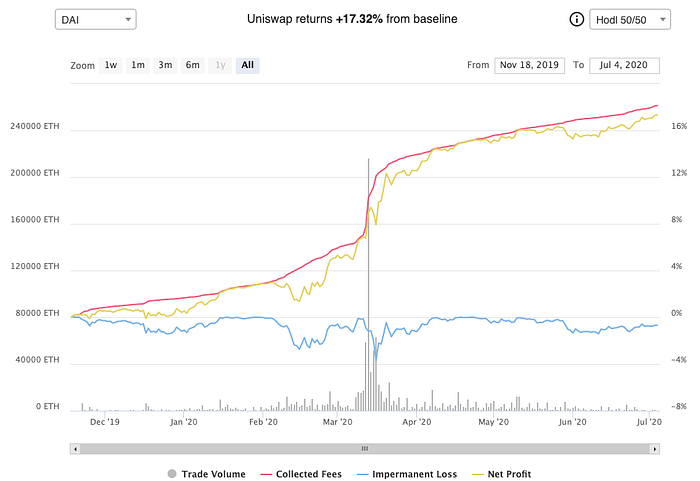This screenshot has height=481, width=700.
Task: Toggle the Collected Fees legend series
Action: click(301, 474)
